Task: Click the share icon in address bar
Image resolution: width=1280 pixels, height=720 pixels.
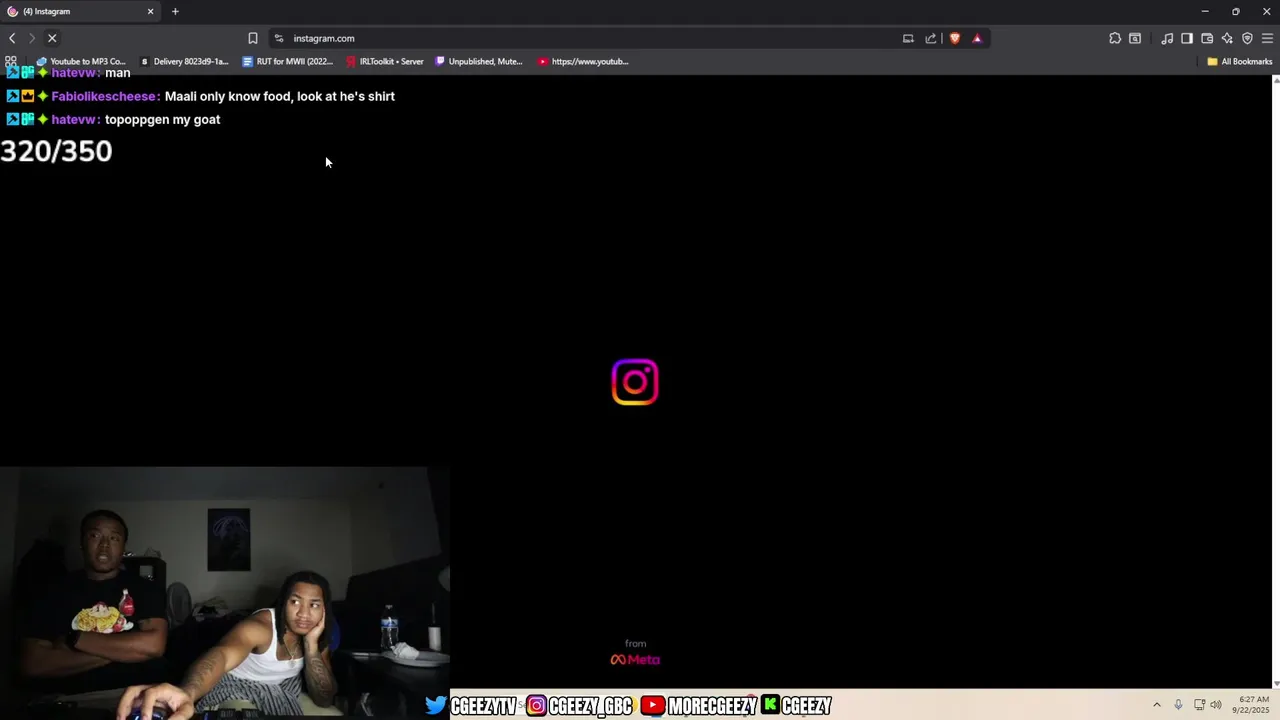Action: click(x=931, y=38)
